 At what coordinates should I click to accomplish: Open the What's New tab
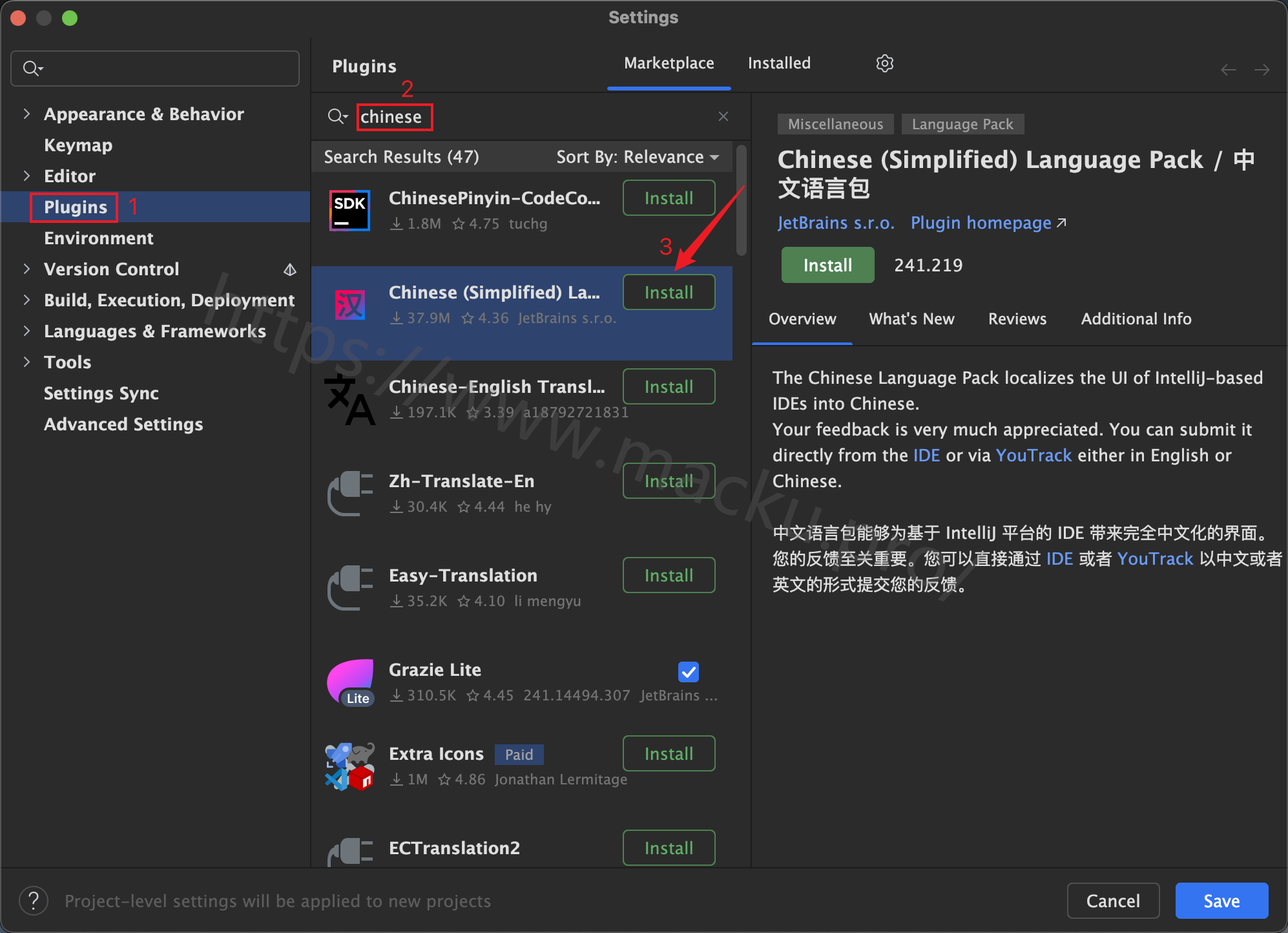click(911, 319)
